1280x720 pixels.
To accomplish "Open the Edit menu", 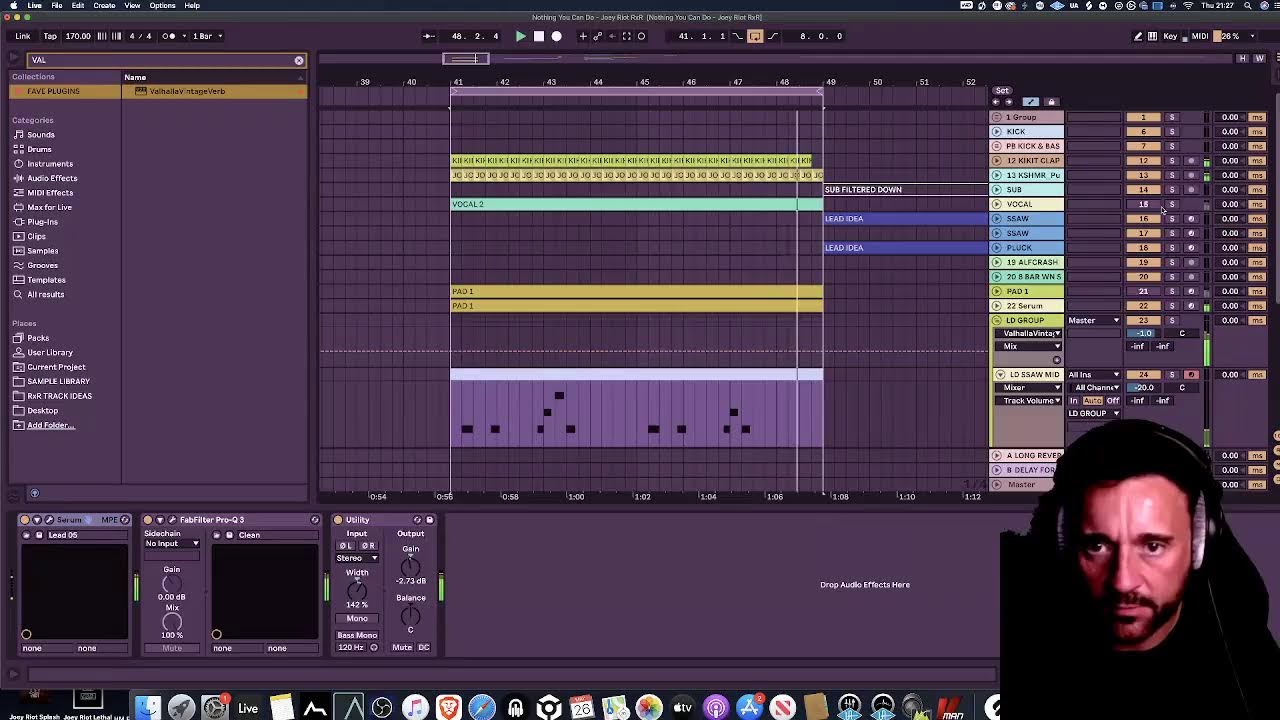I will tap(78, 6).
